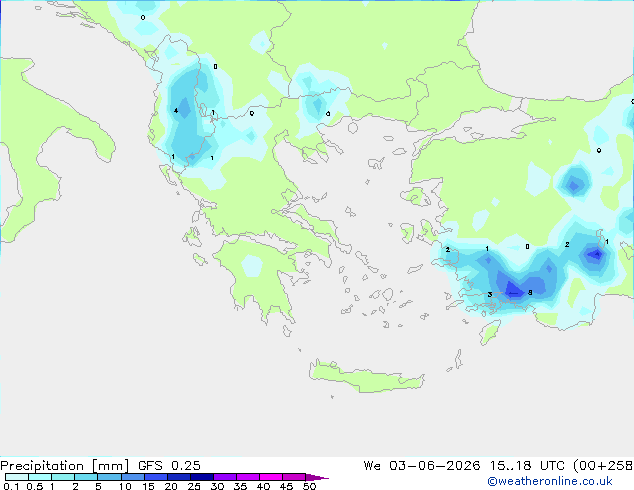
Task: Click the '(00+258' forecast offset text
Action: pyautogui.click(x=603, y=466)
